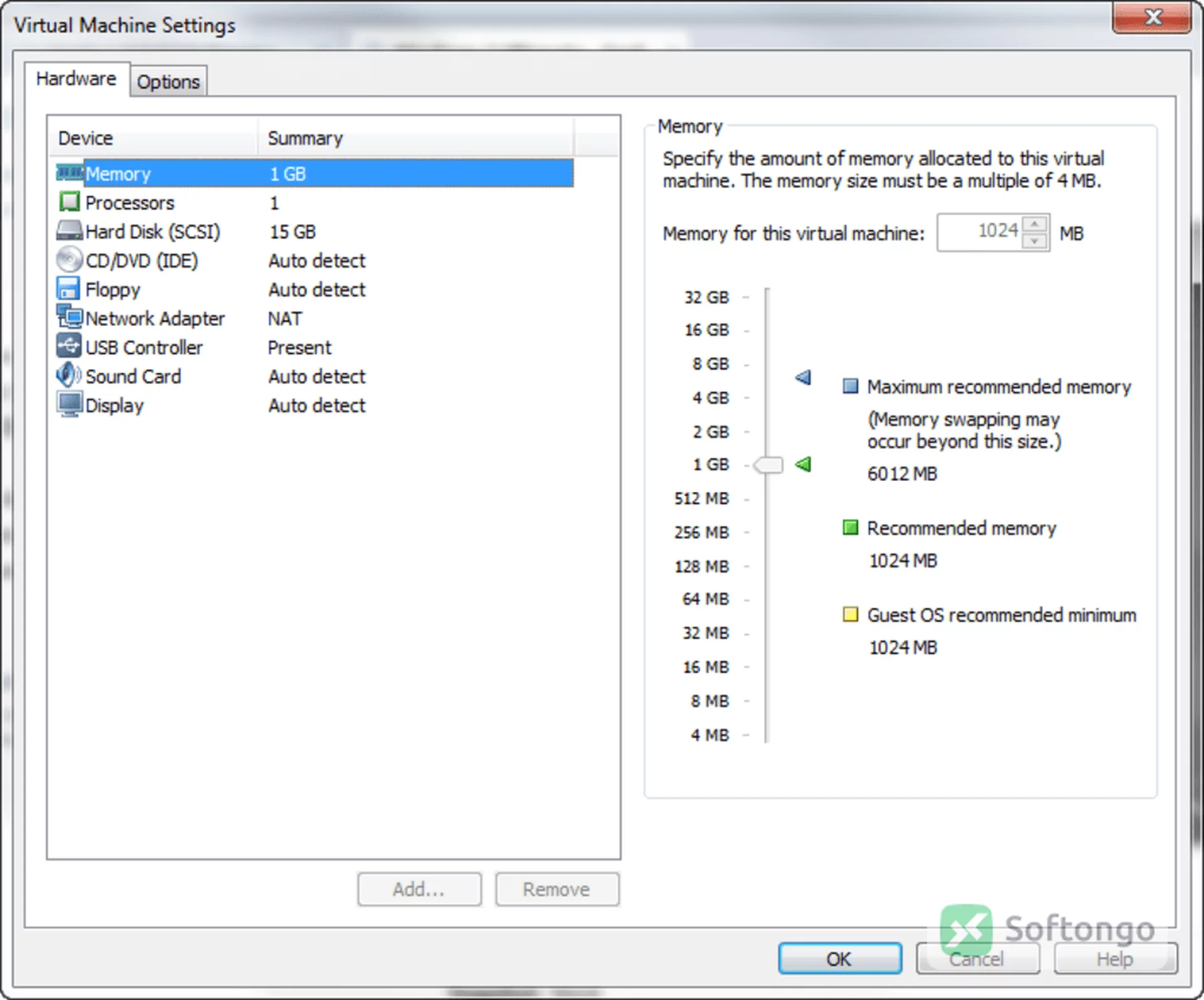Click the Summary column header

(416, 137)
